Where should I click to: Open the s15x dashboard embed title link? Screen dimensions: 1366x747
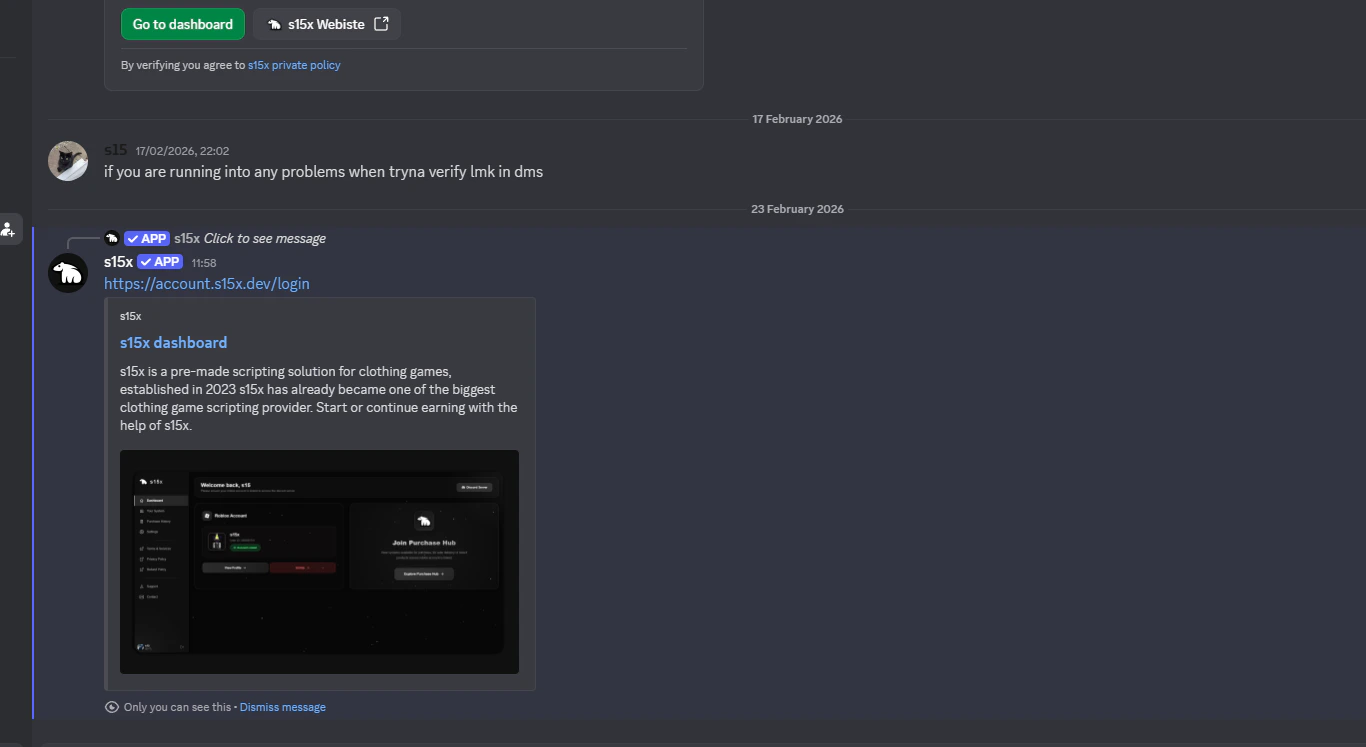click(174, 342)
